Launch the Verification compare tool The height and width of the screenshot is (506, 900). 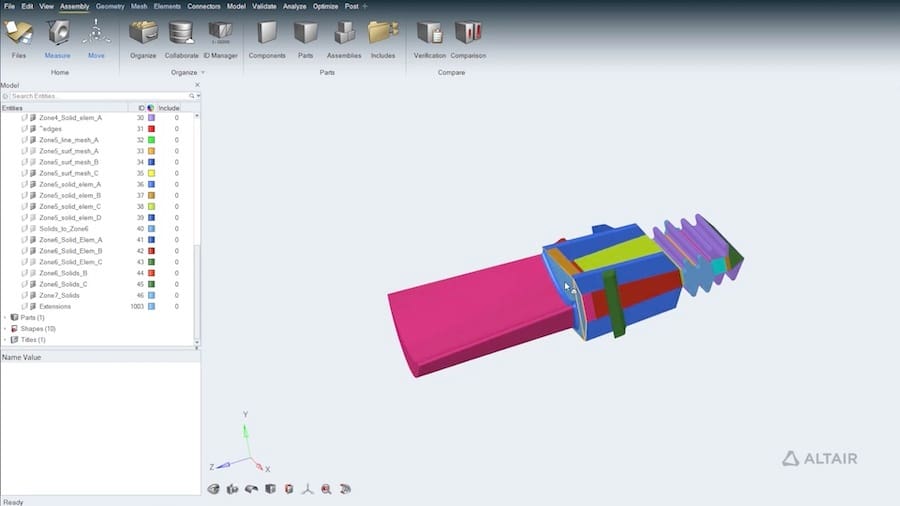pos(429,39)
